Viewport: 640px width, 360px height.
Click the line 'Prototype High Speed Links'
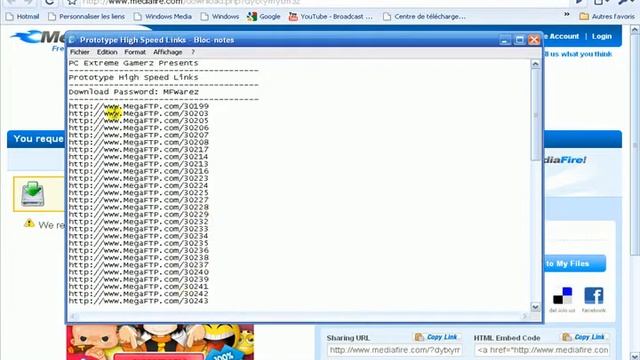133,78
